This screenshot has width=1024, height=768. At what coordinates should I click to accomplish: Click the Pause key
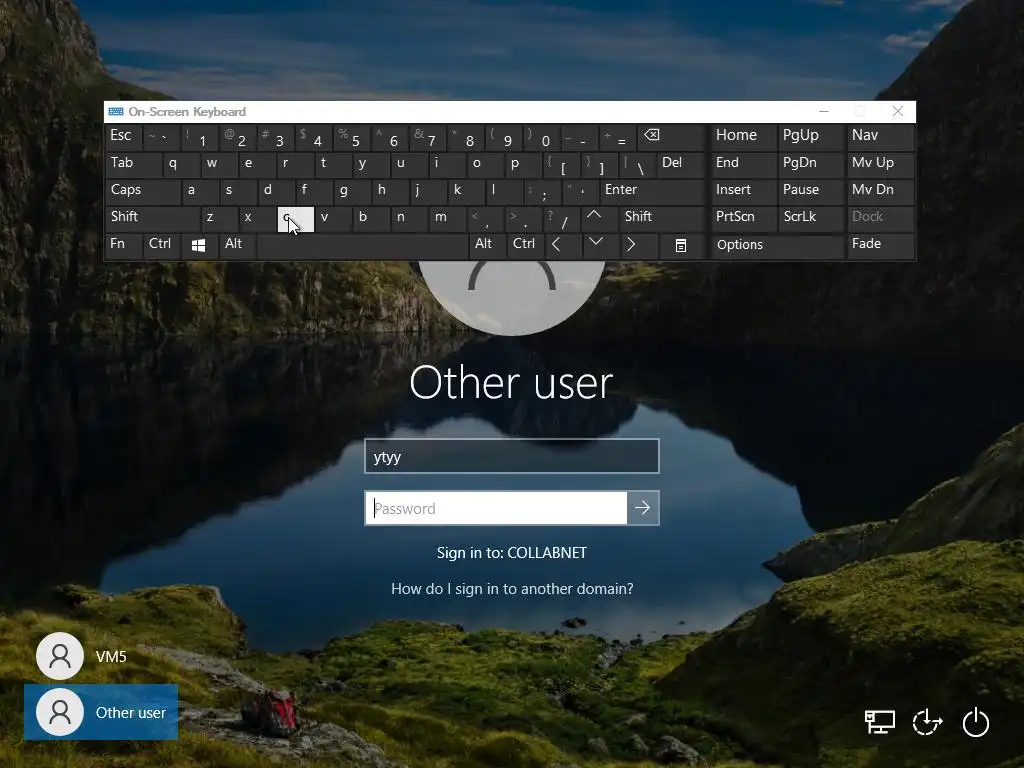pos(810,191)
